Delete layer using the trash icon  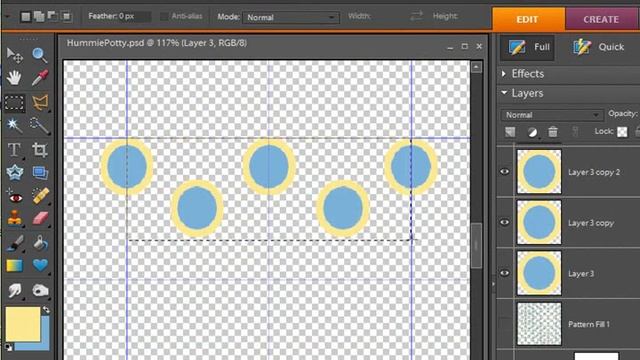[553, 132]
